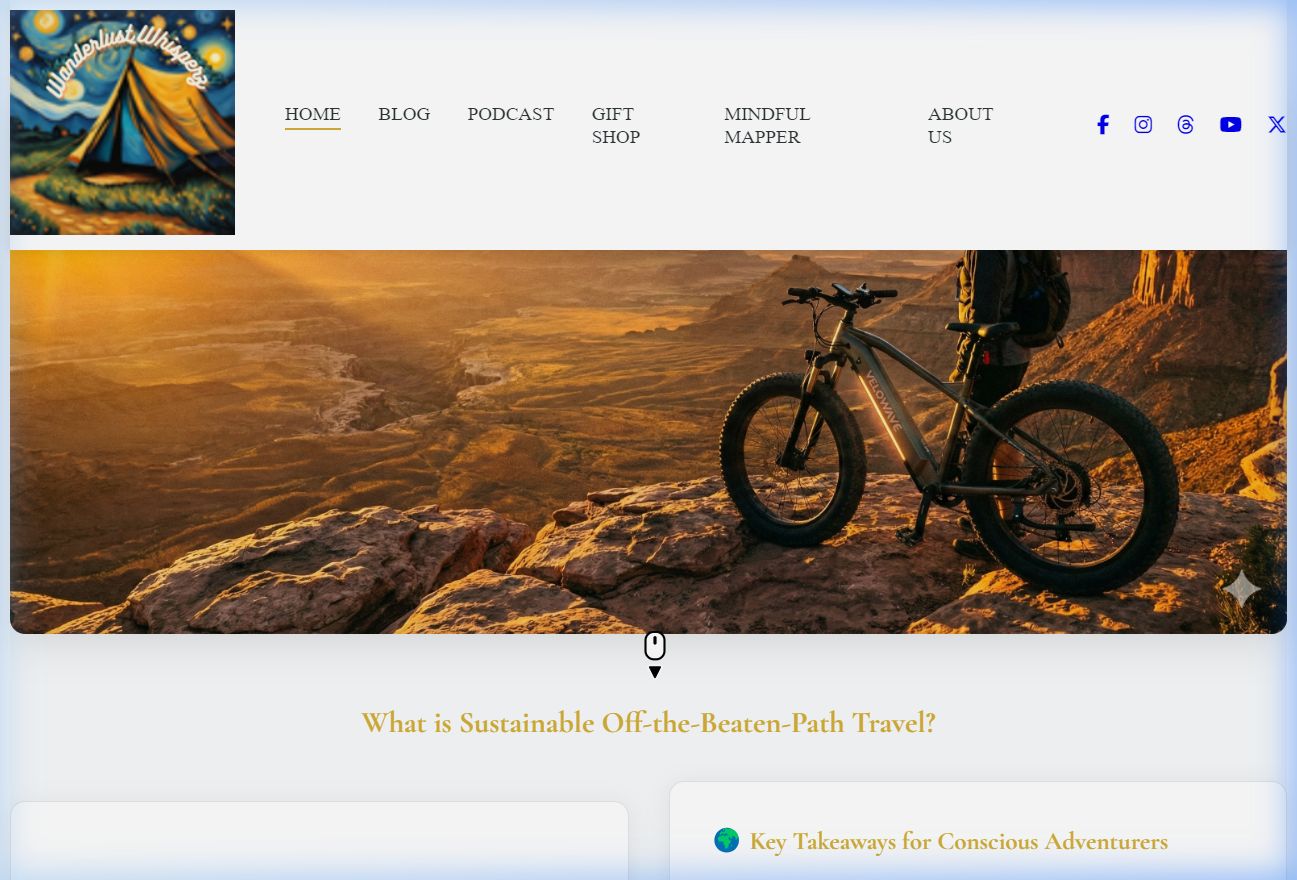Open the ABOUT US page
The height and width of the screenshot is (880, 1297).
[x=960, y=126]
